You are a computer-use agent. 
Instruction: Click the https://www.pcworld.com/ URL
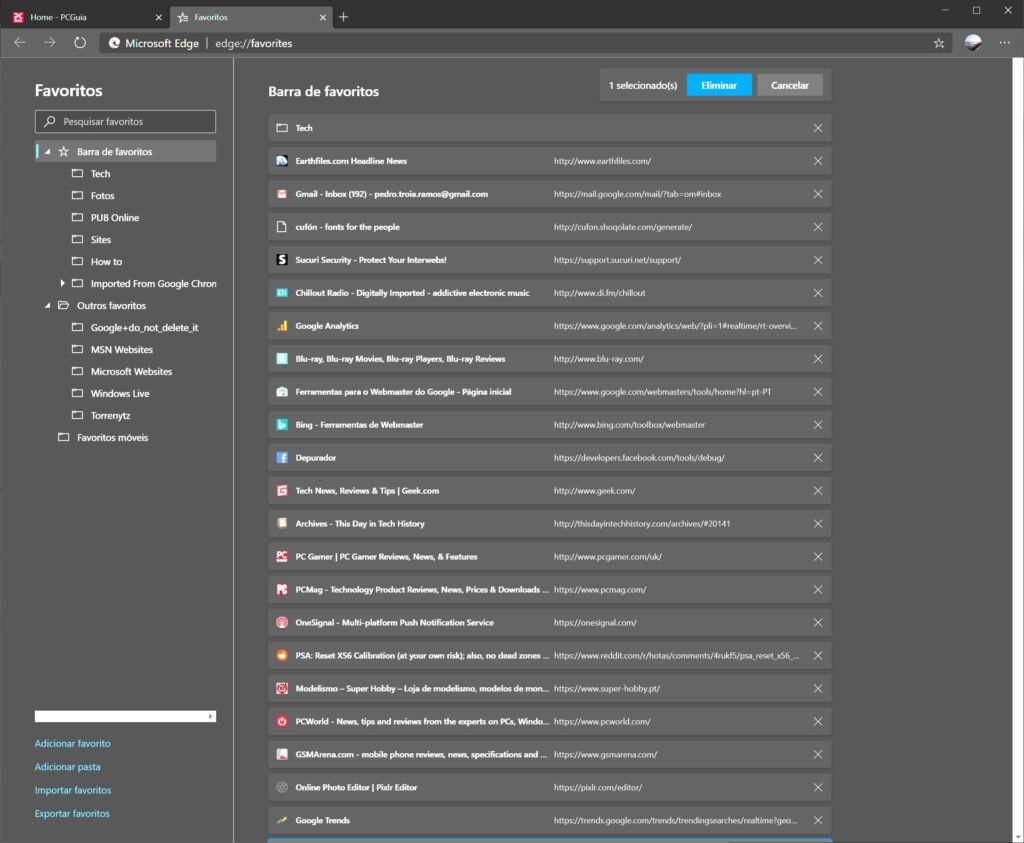click(602, 722)
